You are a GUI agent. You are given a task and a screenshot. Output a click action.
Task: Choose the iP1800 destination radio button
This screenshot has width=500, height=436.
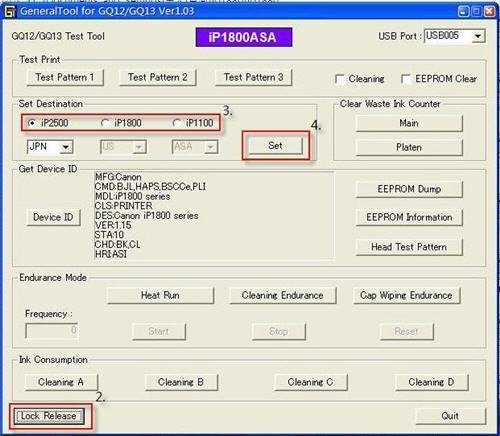105,123
